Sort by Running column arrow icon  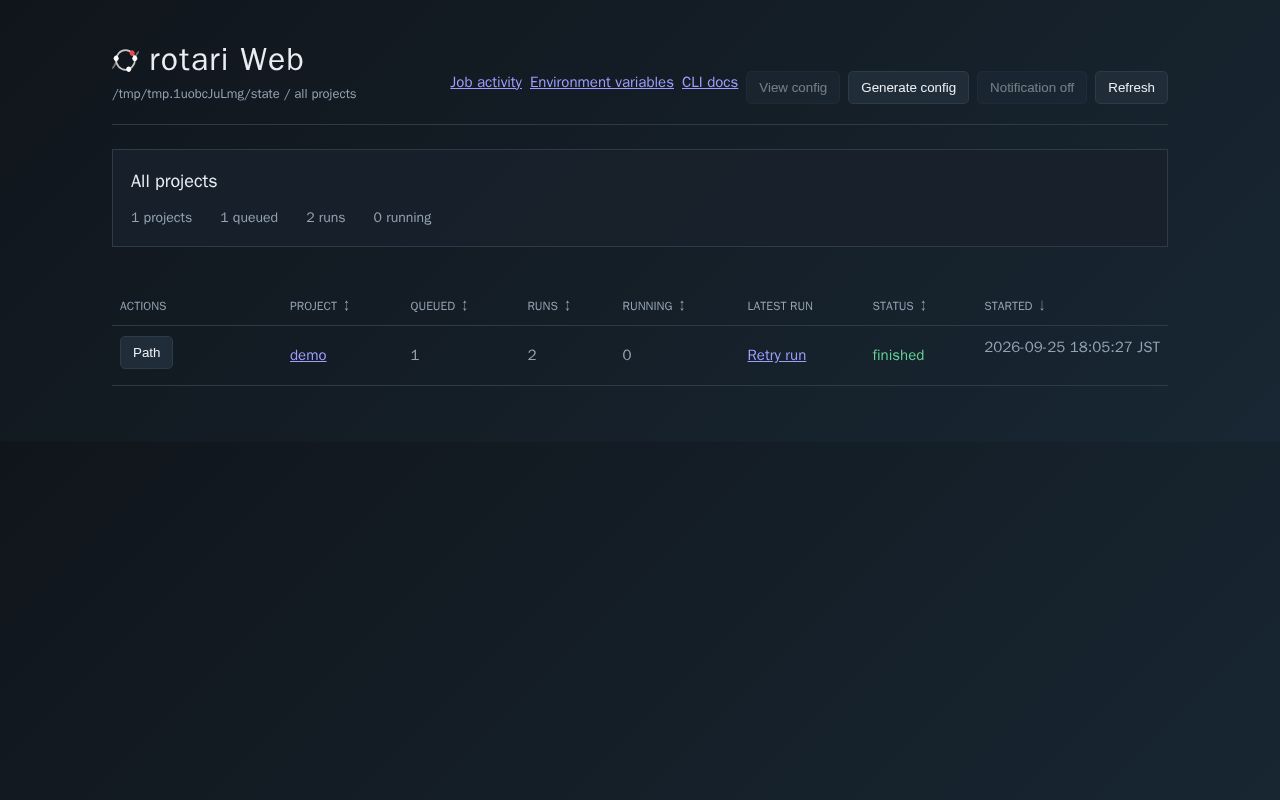tap(682, 305)
